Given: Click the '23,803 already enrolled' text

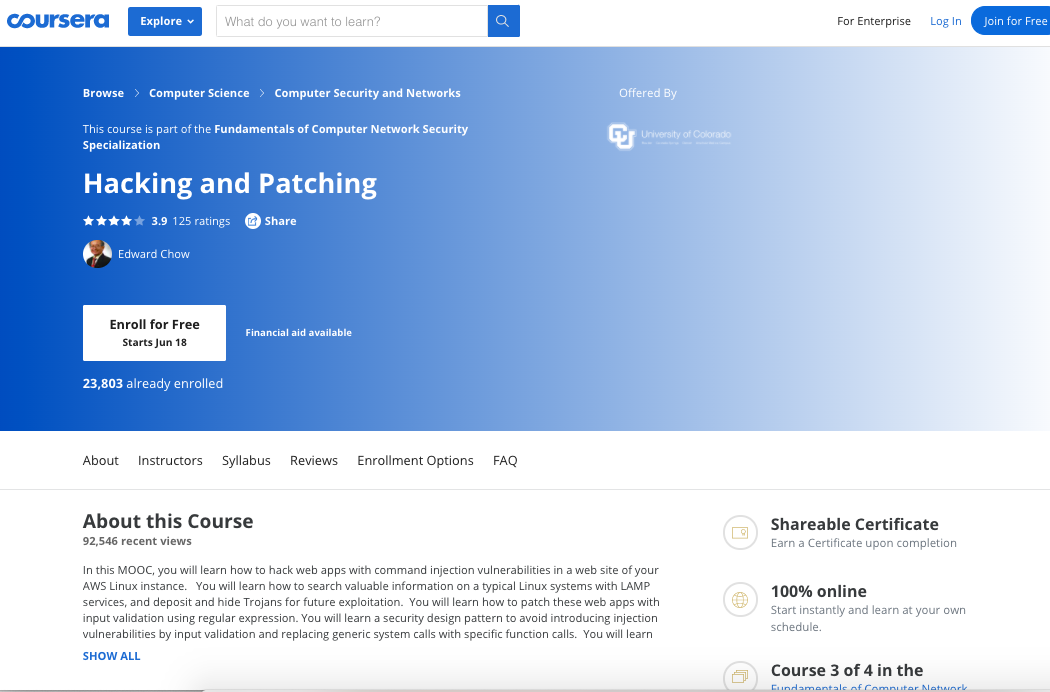Looking at the screenshot, I should point(153,384).
